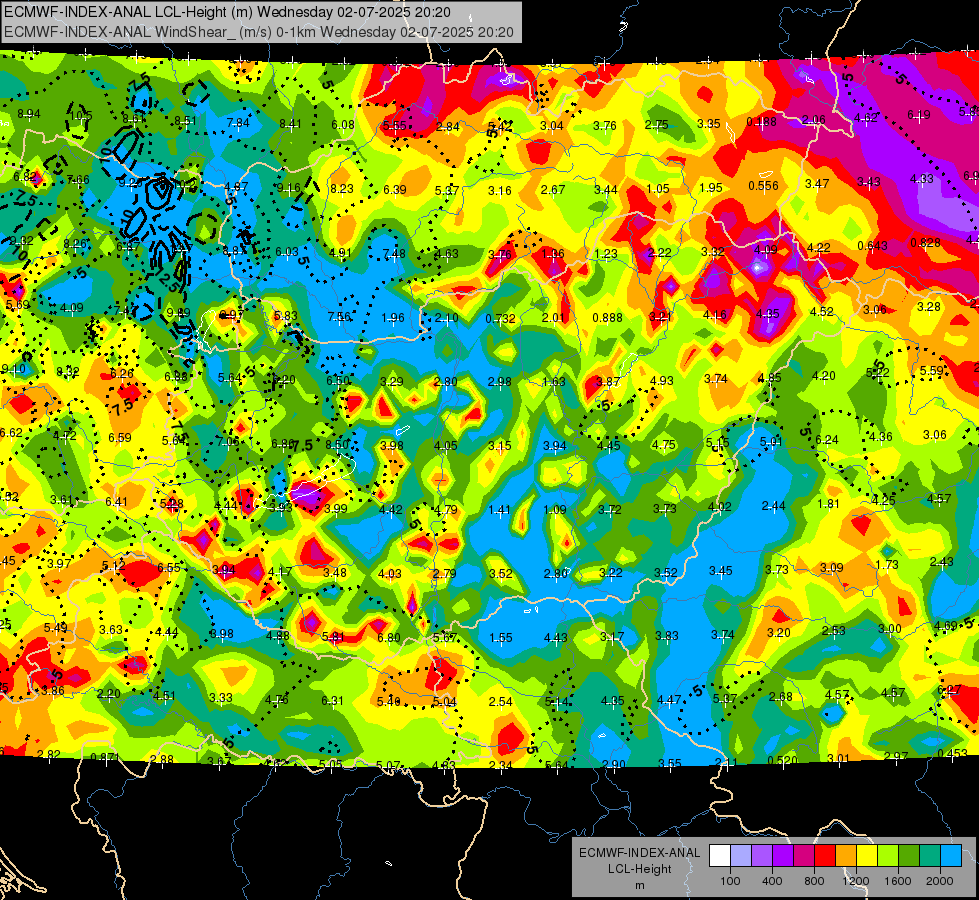Click the medium violet legend swatch left of 400

[x=762, y=856]
